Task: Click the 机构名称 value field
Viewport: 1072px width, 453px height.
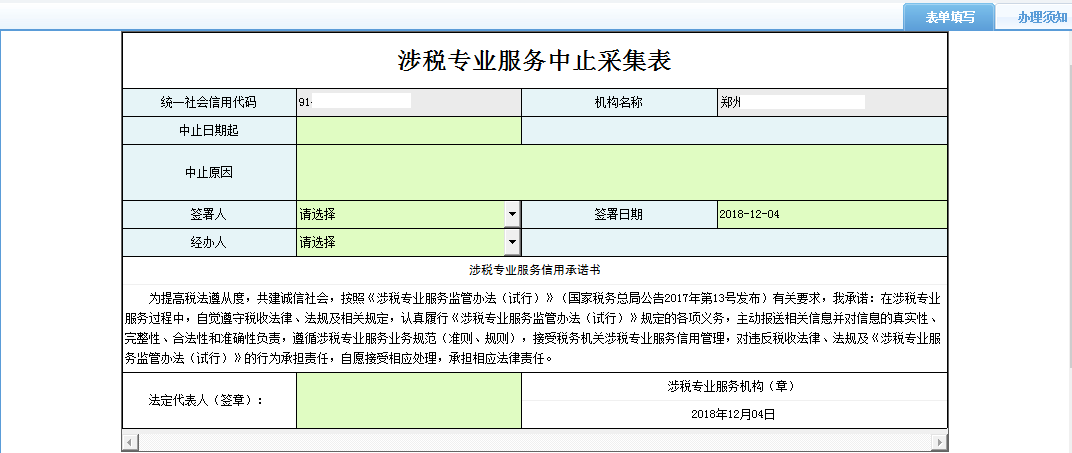Action: point(831,102)
